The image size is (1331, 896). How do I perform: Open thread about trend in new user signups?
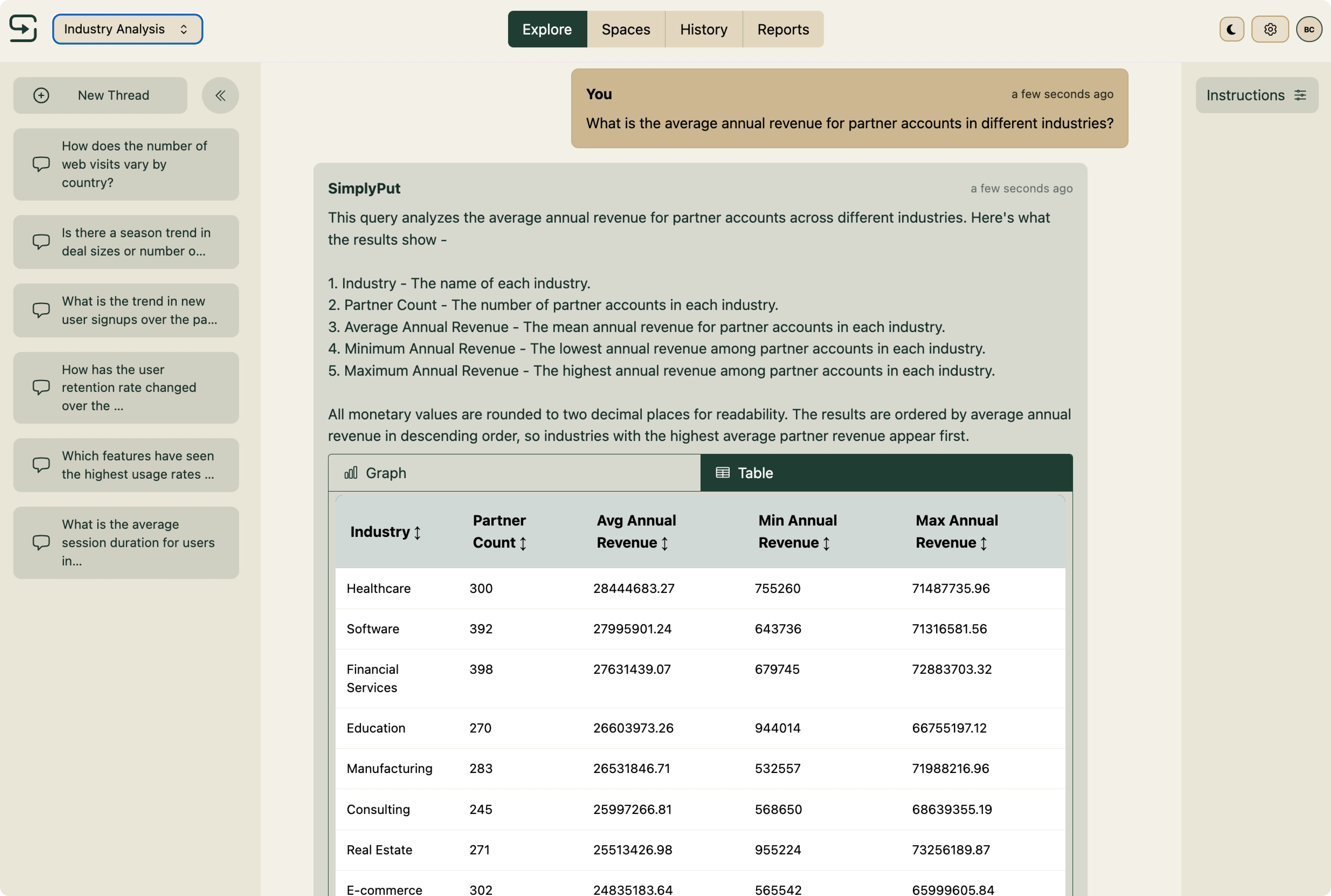coord(126,311)
